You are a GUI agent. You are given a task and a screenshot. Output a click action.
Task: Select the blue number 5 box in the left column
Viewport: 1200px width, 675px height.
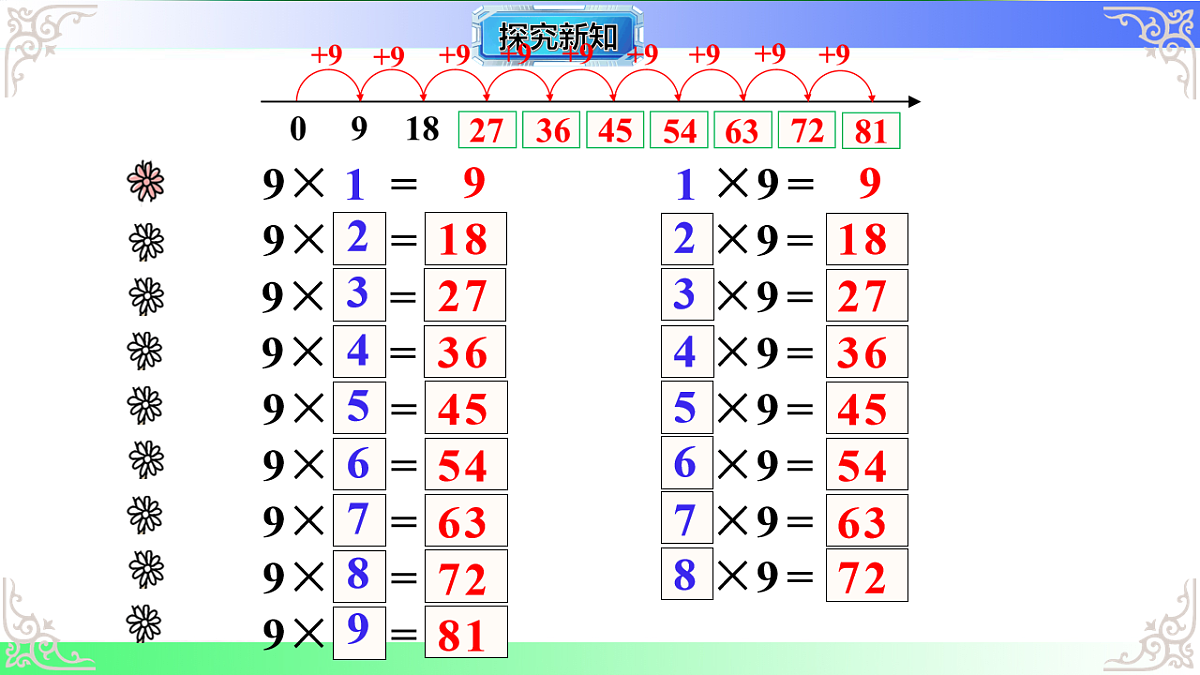(x=359, y=408)
